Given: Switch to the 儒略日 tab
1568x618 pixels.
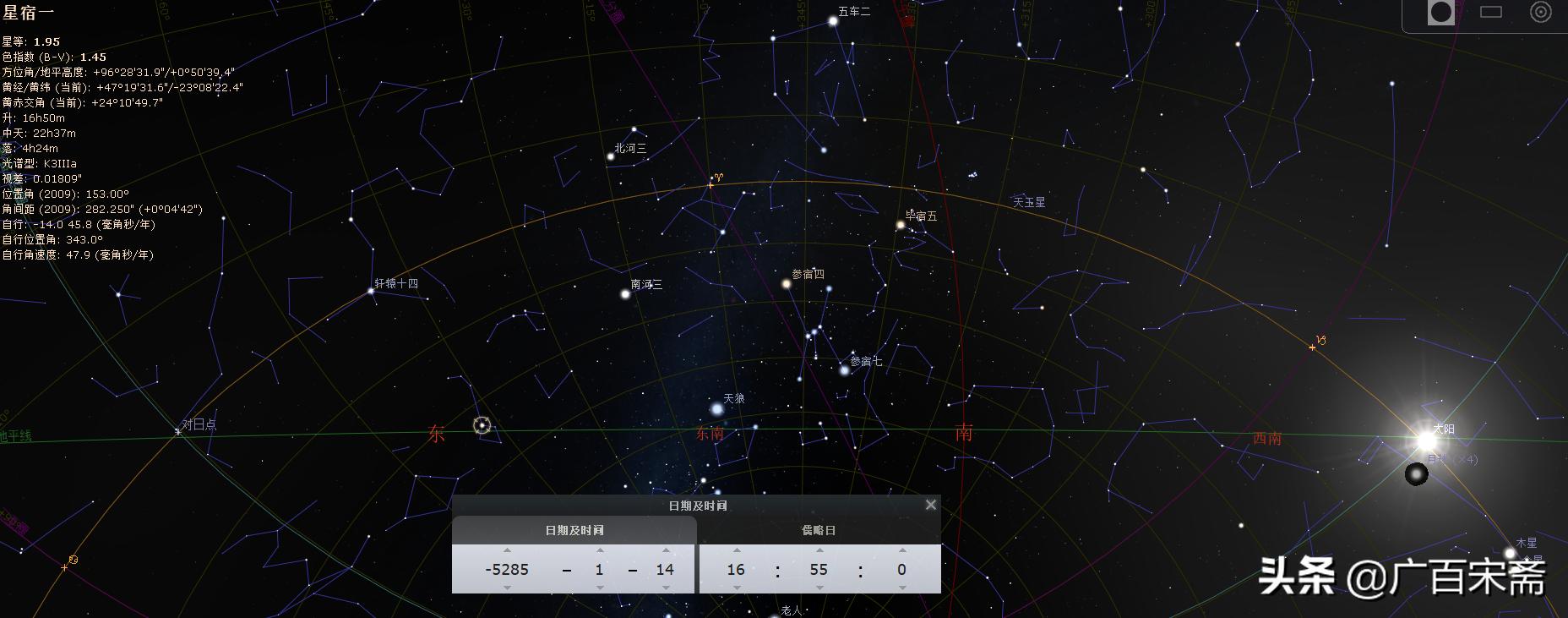Looking at the screenshot, I should point(819,530).
